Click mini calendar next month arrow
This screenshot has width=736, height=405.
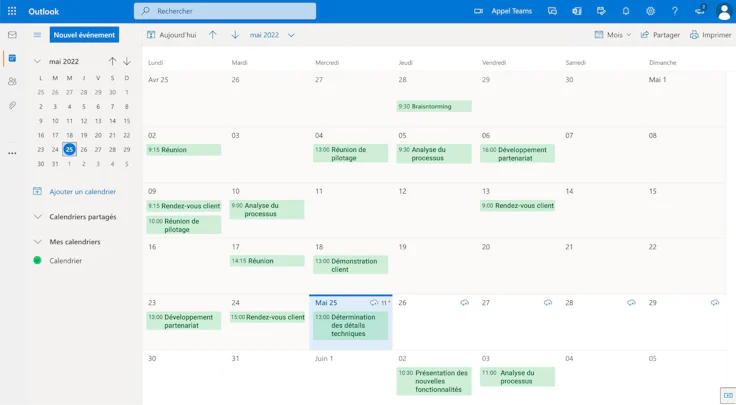(x=127, y=61)
